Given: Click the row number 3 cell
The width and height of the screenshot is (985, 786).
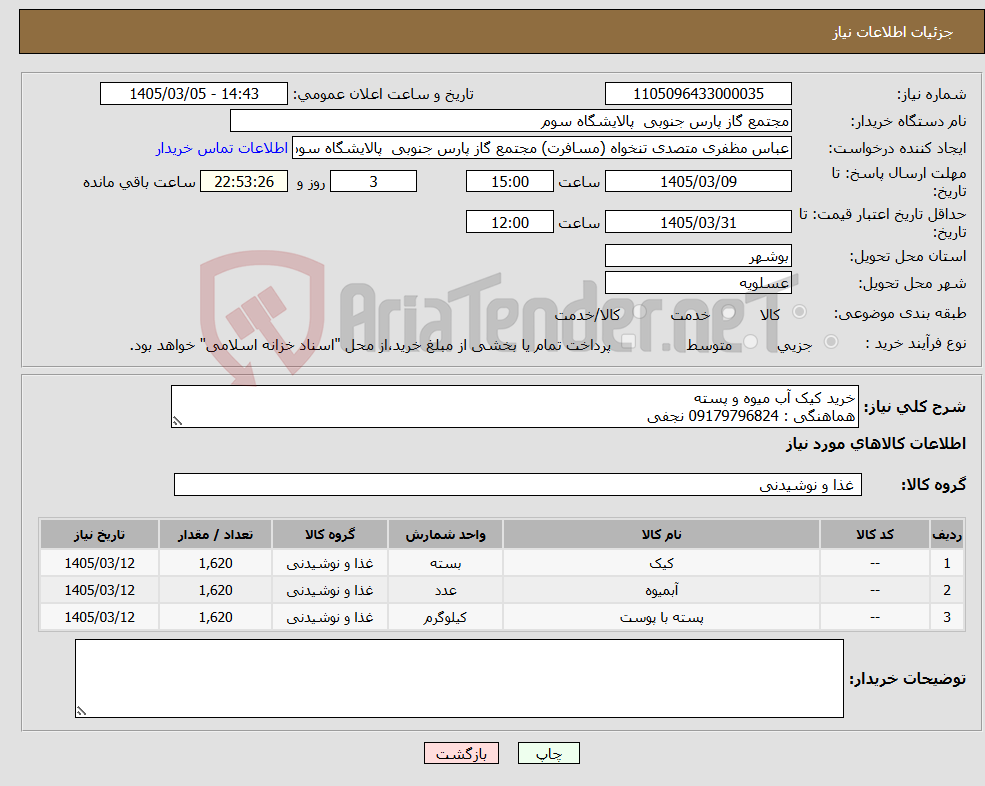Looking at the screenshot, I should [947, 618].
